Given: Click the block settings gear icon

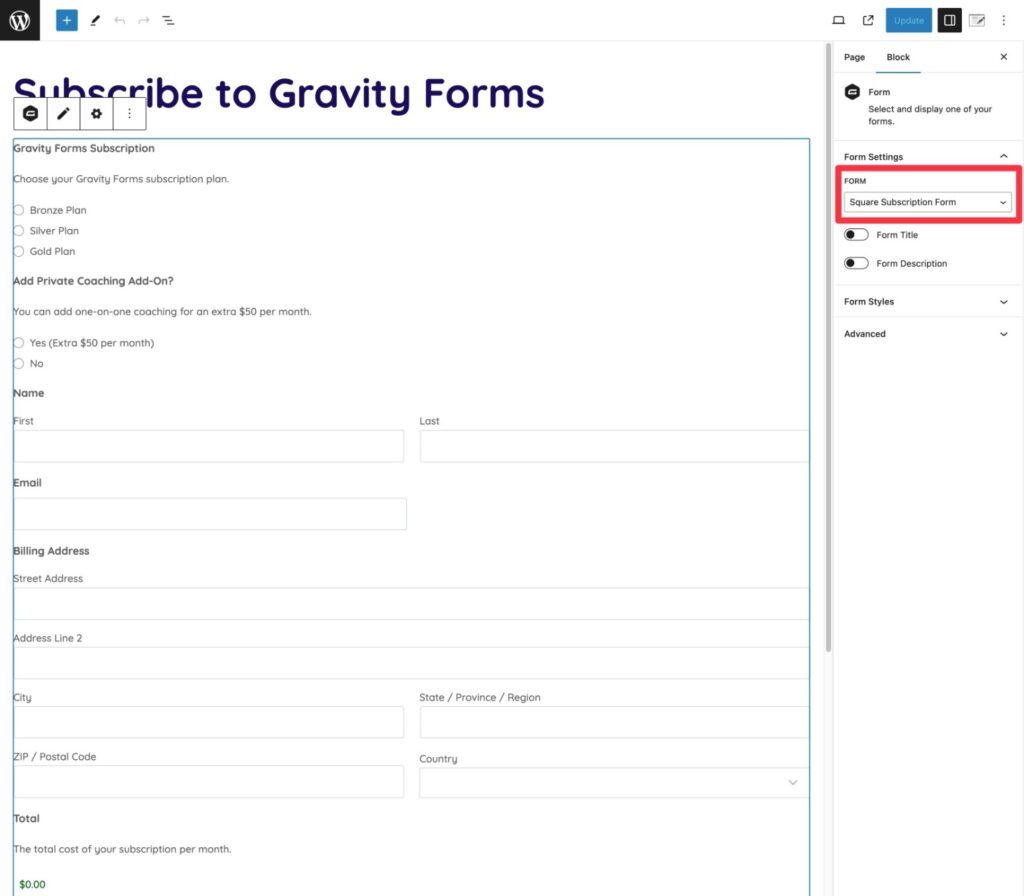Looking at the screenshot, I should click(96, 113).
